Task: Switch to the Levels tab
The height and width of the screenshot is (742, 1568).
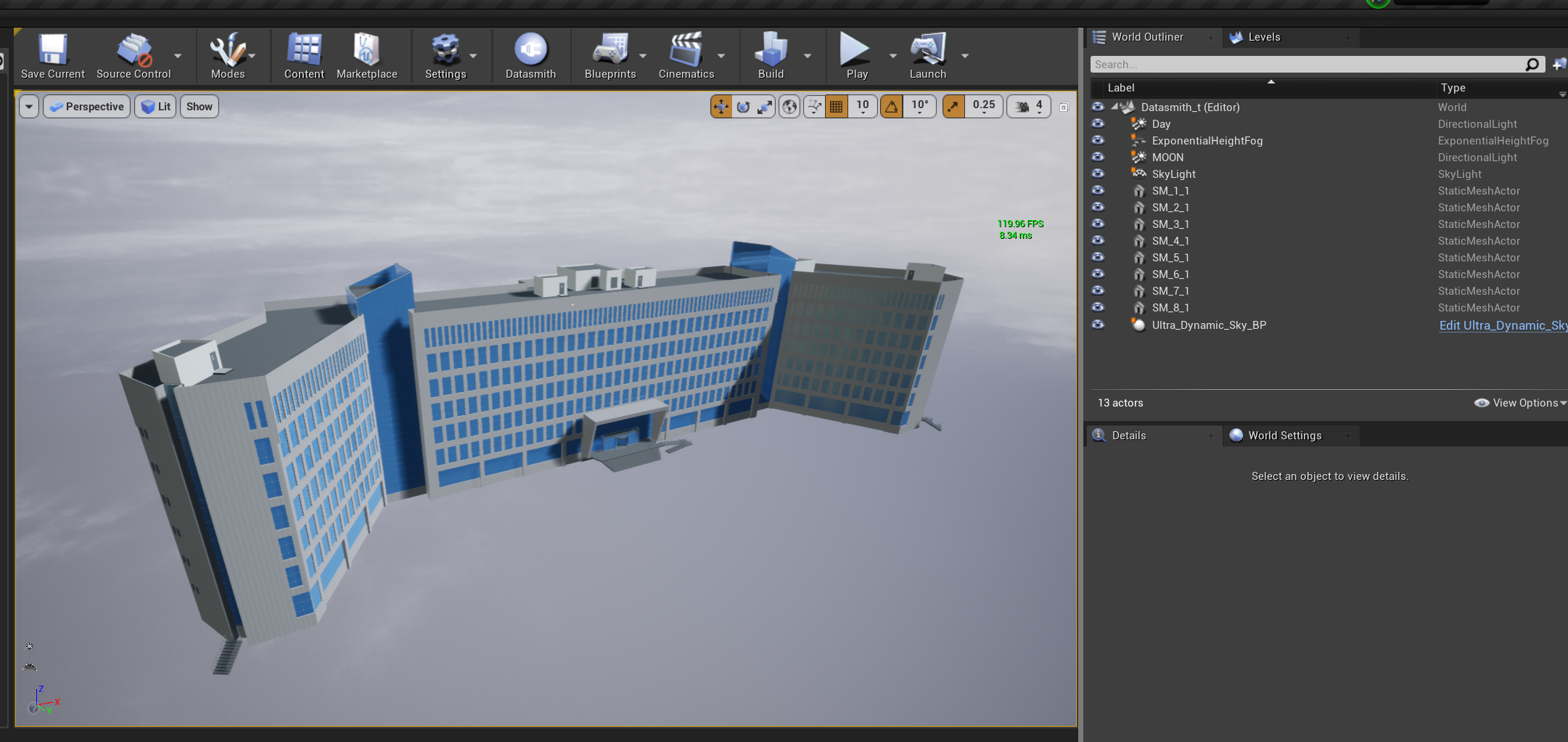Action: click(x=1265, y=37)
